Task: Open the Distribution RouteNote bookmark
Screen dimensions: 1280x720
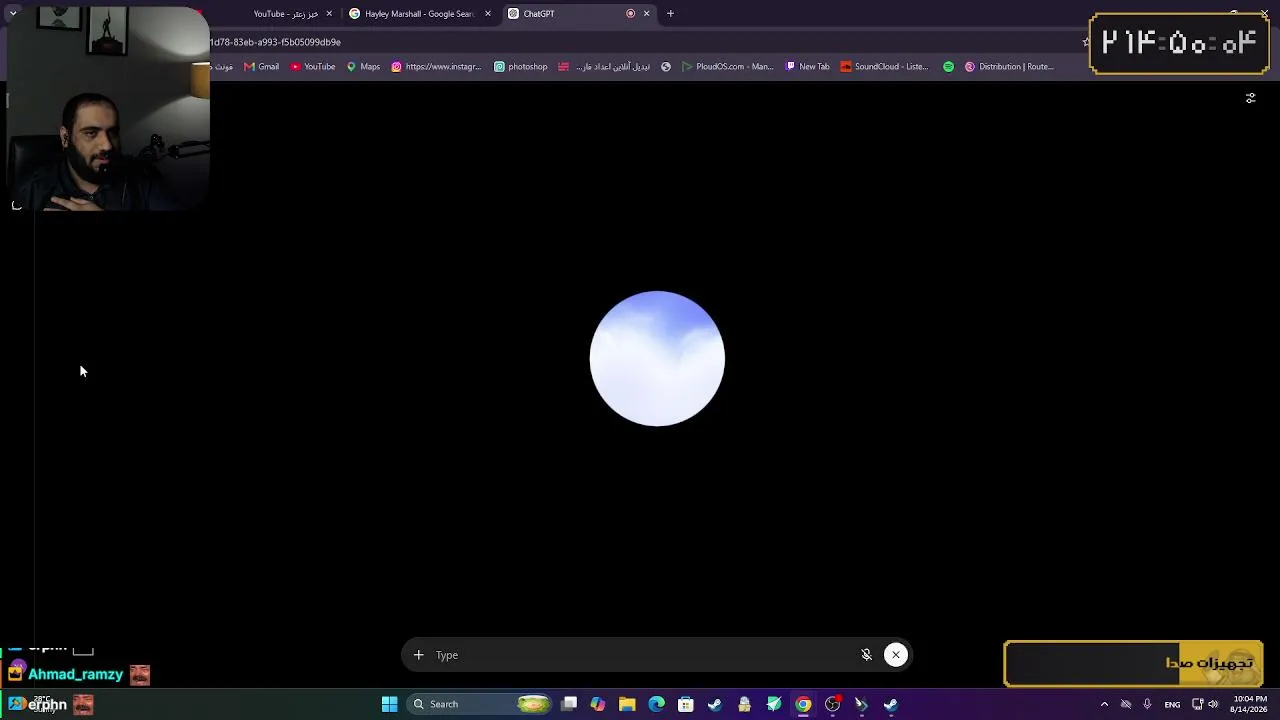Action: (x=1009, y=67)
